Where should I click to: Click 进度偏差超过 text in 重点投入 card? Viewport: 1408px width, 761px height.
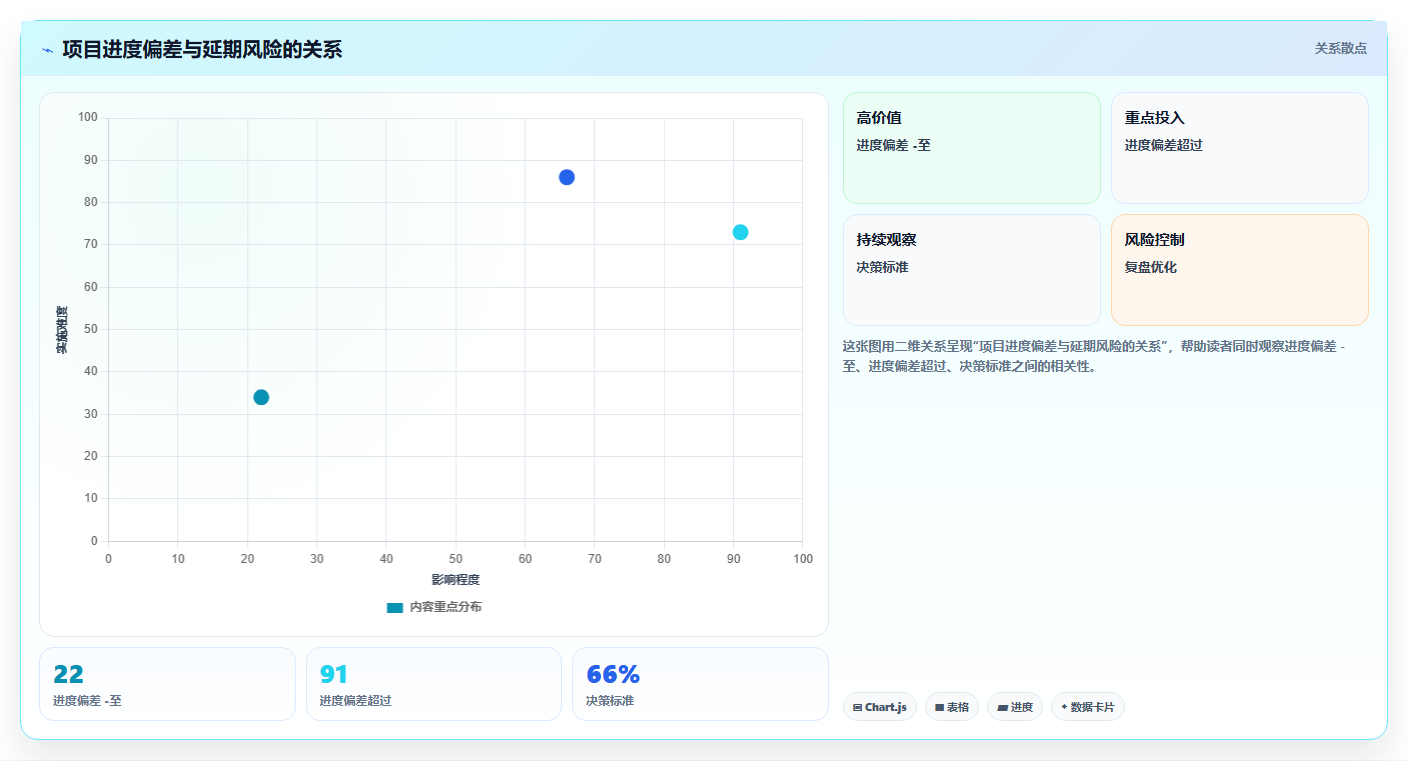pyautogui.click(x=1164, y=145)
